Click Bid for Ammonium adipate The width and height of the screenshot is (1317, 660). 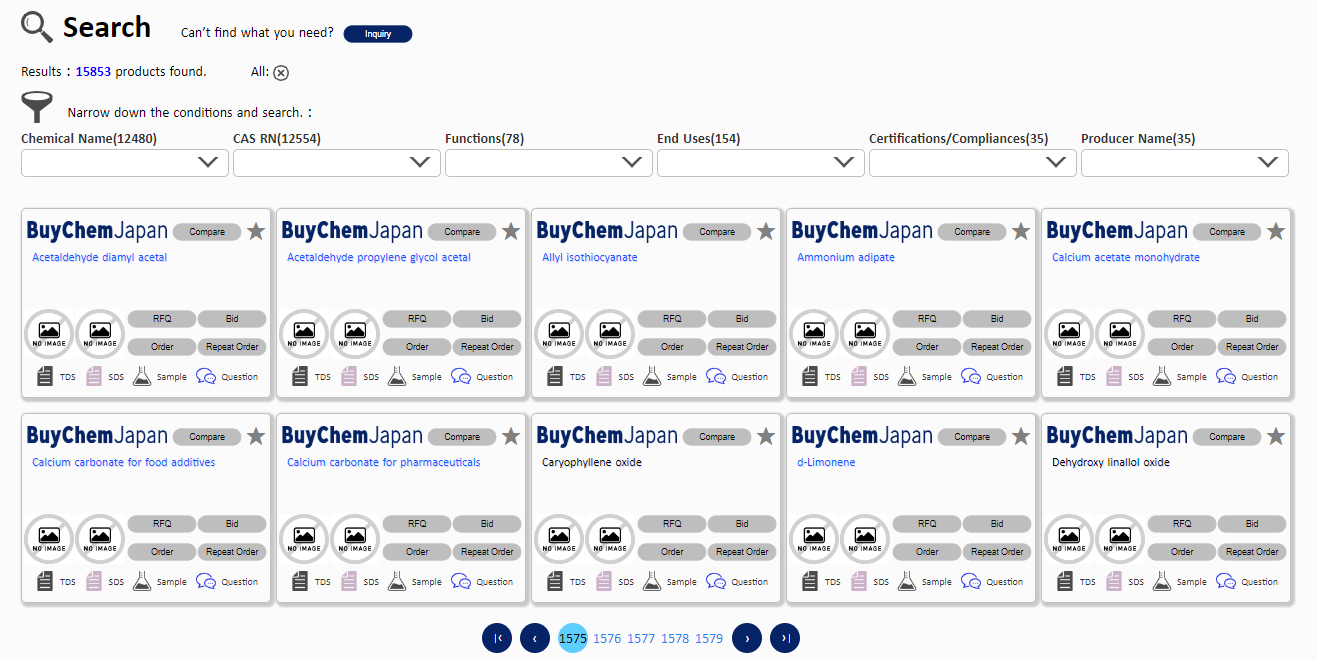click(x=997, y=319)
